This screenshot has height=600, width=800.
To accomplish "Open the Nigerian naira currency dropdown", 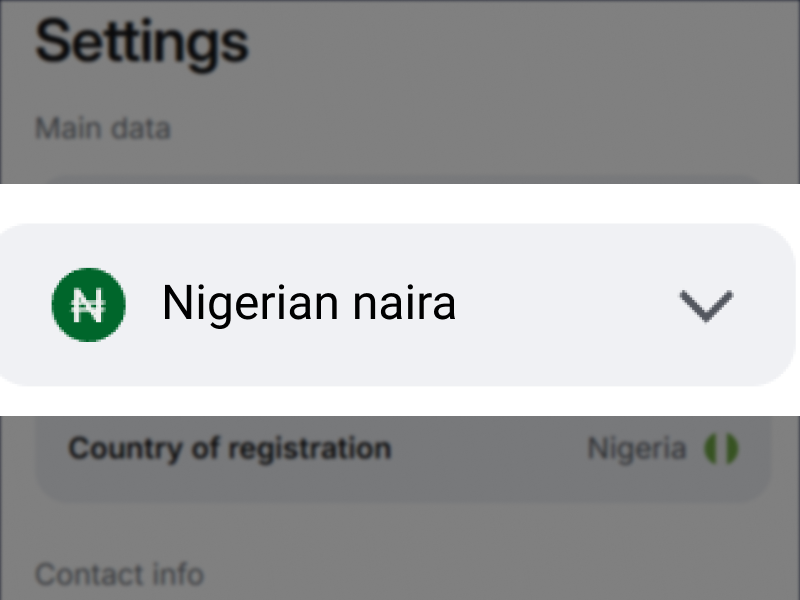I will pyautogui.click(x=400, y=305).
